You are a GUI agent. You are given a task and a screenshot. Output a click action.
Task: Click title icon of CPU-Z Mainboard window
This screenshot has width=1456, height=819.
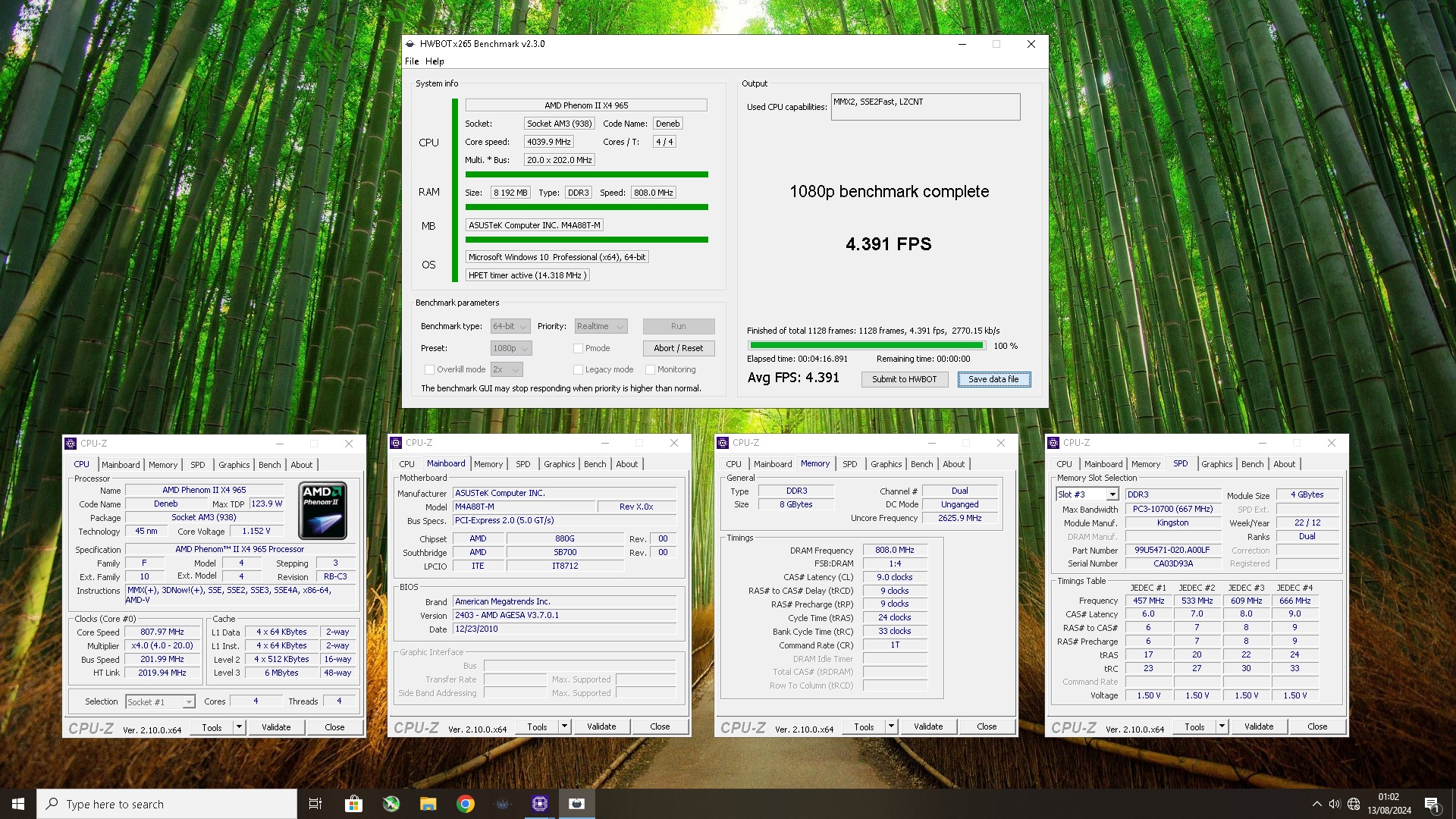(396, 443)
